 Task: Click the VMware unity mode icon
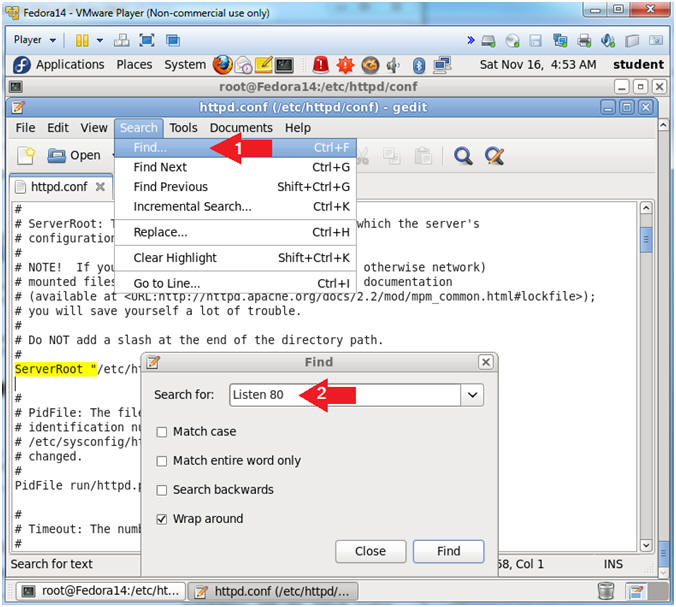173,41
